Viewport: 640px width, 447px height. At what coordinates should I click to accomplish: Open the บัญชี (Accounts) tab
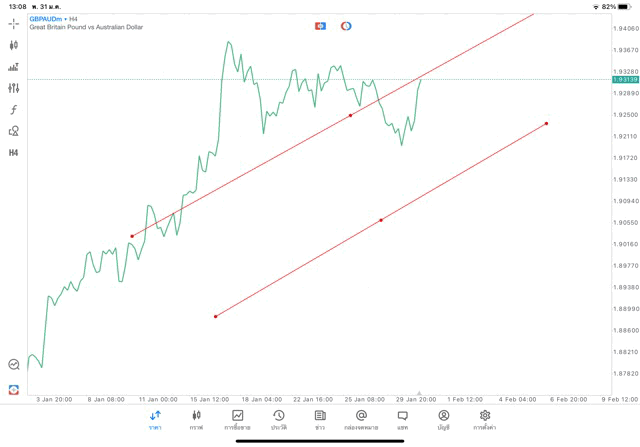pyautogui.click(x=443, y=420)
